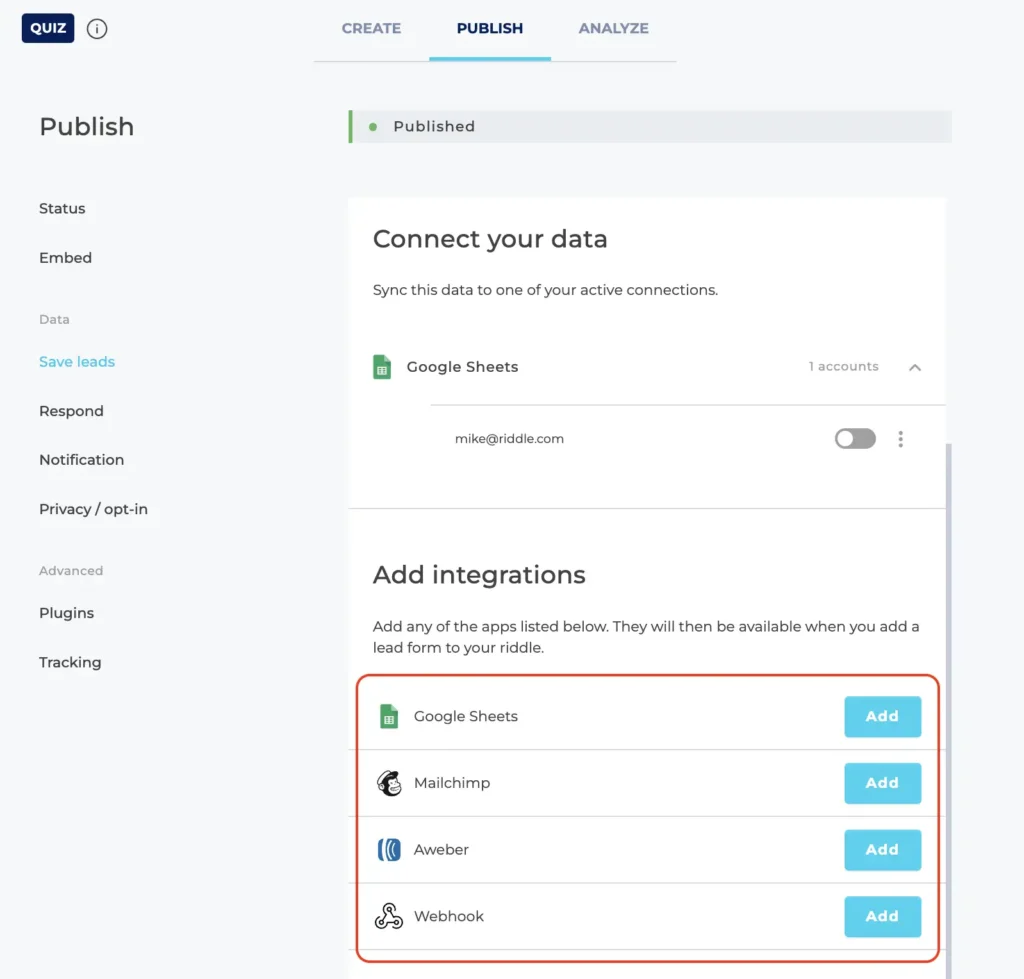Open the Status section in sidebar
Screen dimensions: 1024x979
pos(62,208)
